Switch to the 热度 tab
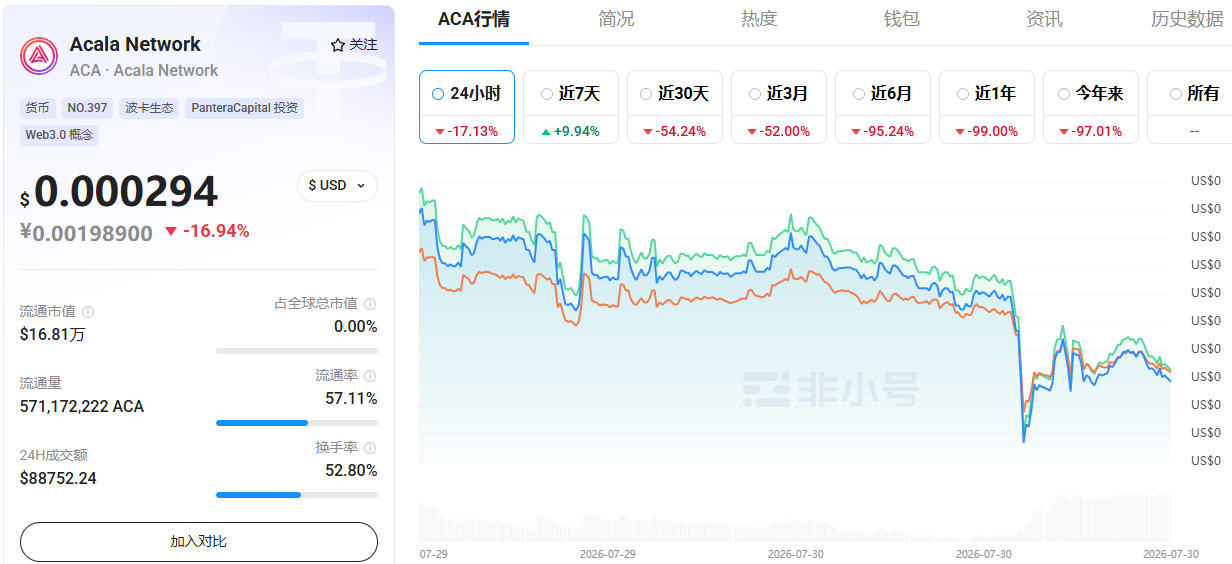 [759, 19]
